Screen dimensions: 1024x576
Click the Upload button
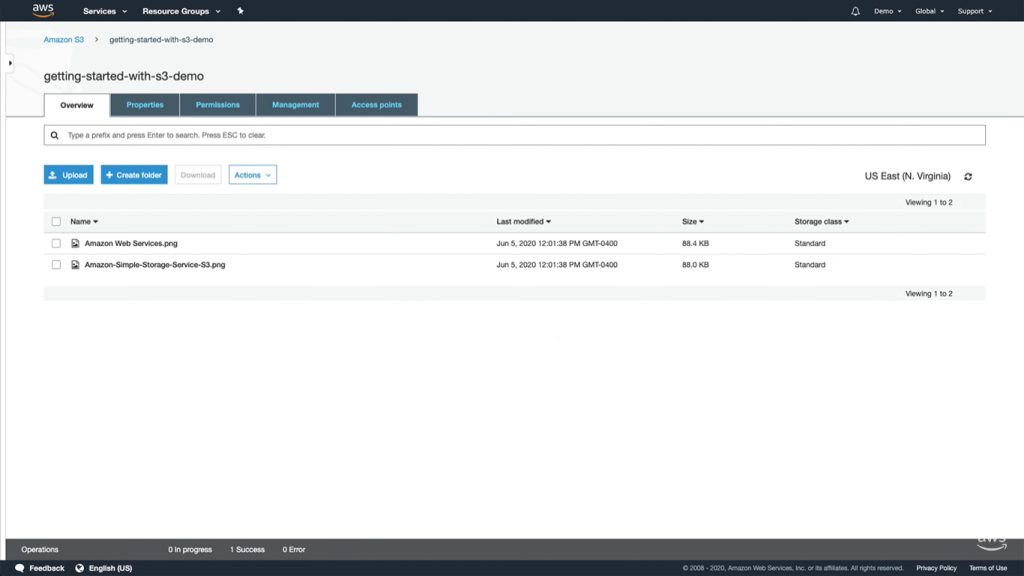click(x=68, y=174)
